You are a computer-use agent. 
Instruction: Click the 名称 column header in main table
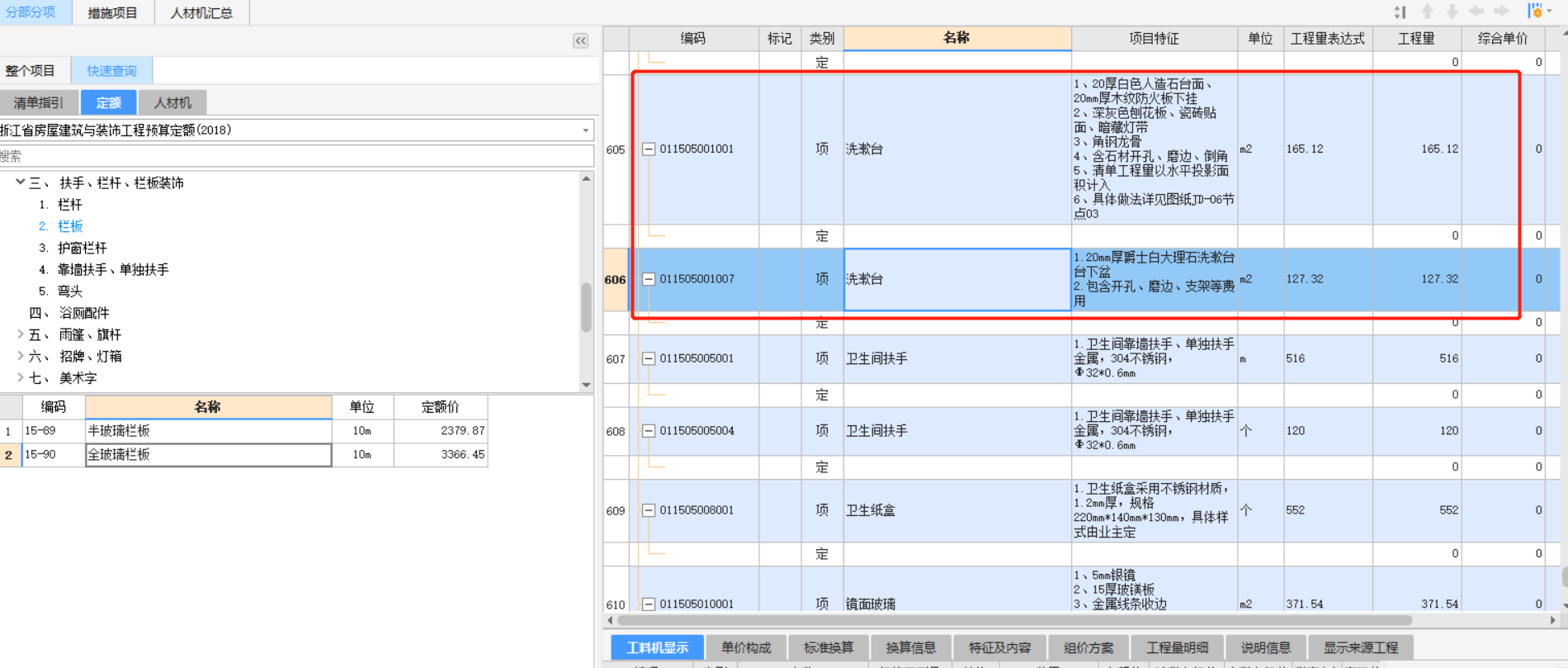click(x=956, y=38)
